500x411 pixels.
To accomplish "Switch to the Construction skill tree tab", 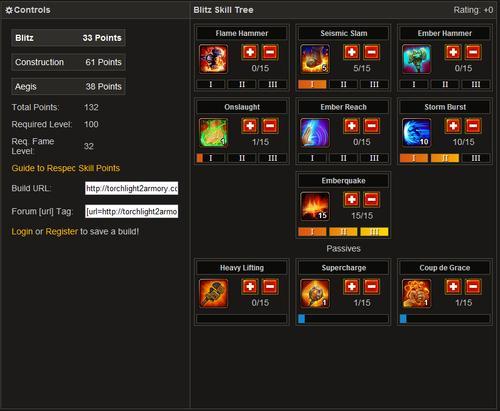I will tap(68, 62).
